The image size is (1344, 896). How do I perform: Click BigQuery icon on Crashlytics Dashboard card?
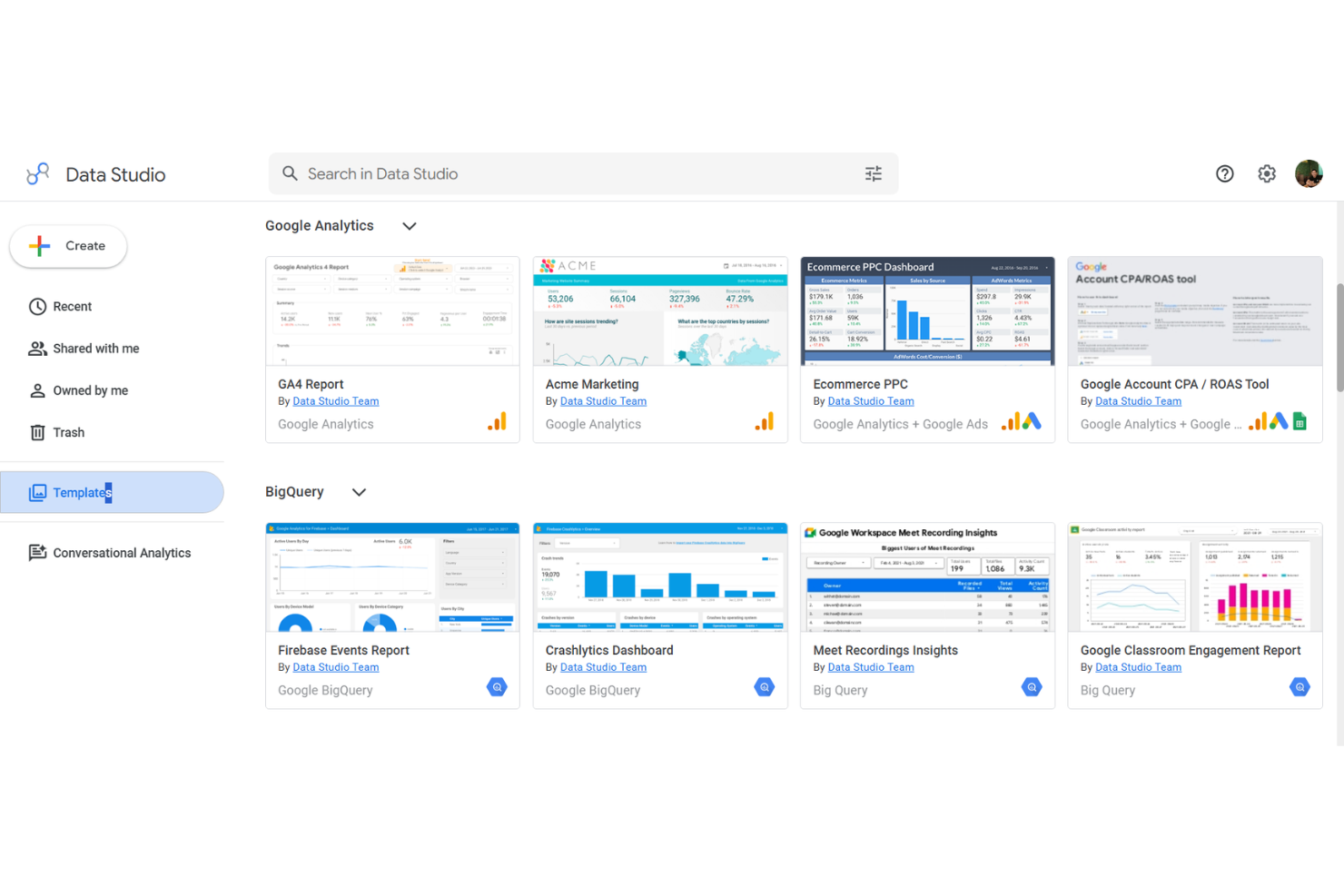coord(765,687)
